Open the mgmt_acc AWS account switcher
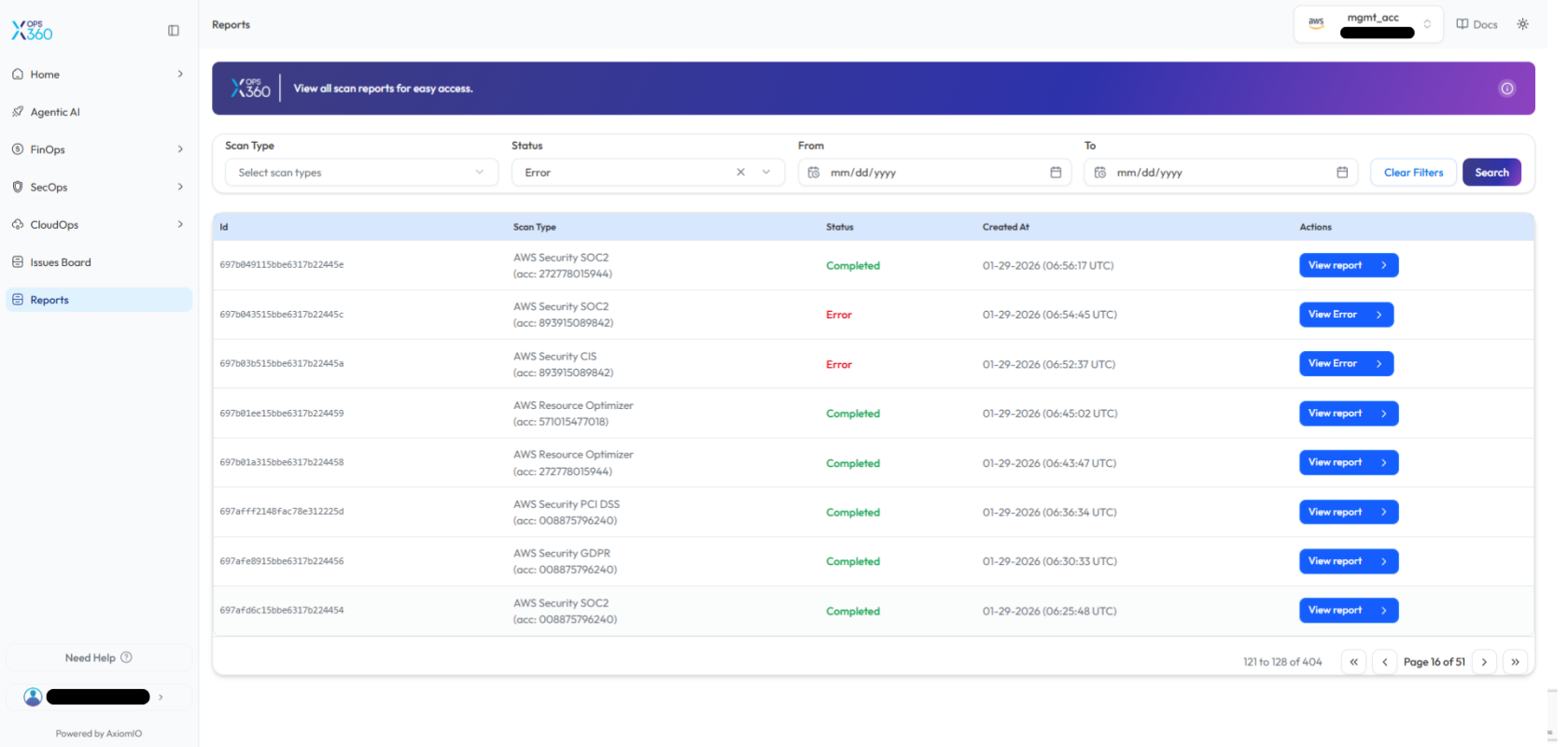Screen dimensions: 1568x747 1368,24
